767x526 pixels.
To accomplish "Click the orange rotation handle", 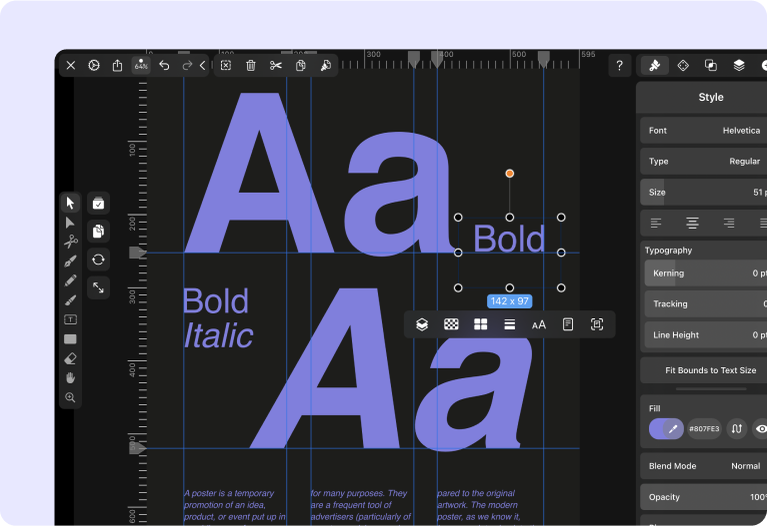I will point(510,173).
